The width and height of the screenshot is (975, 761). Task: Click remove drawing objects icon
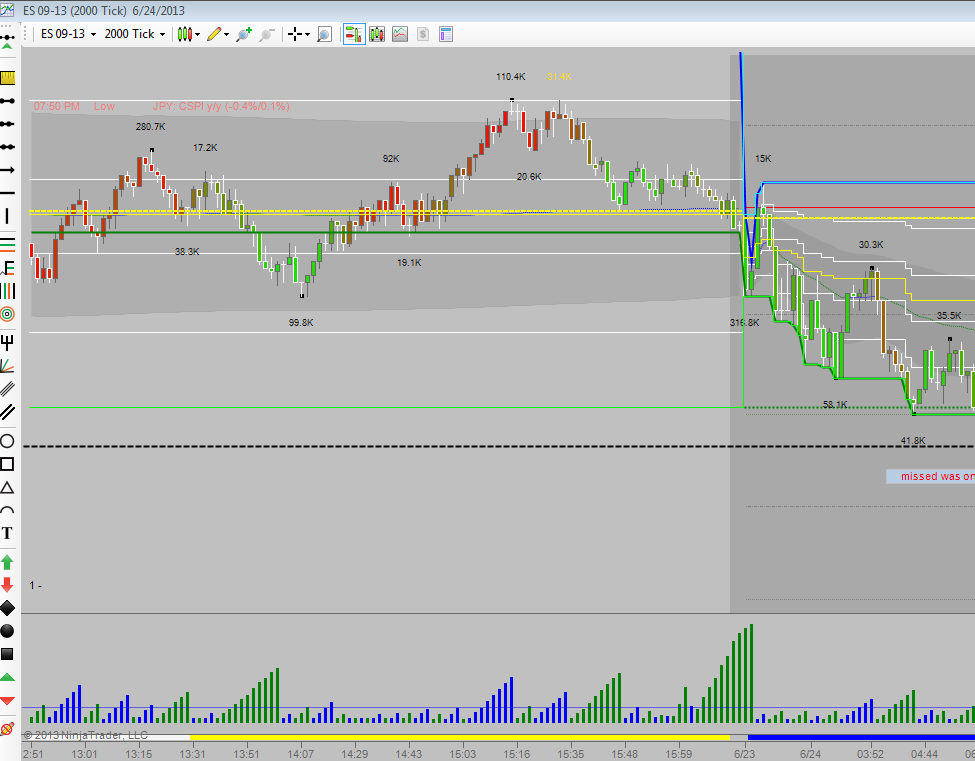(7, 727)
